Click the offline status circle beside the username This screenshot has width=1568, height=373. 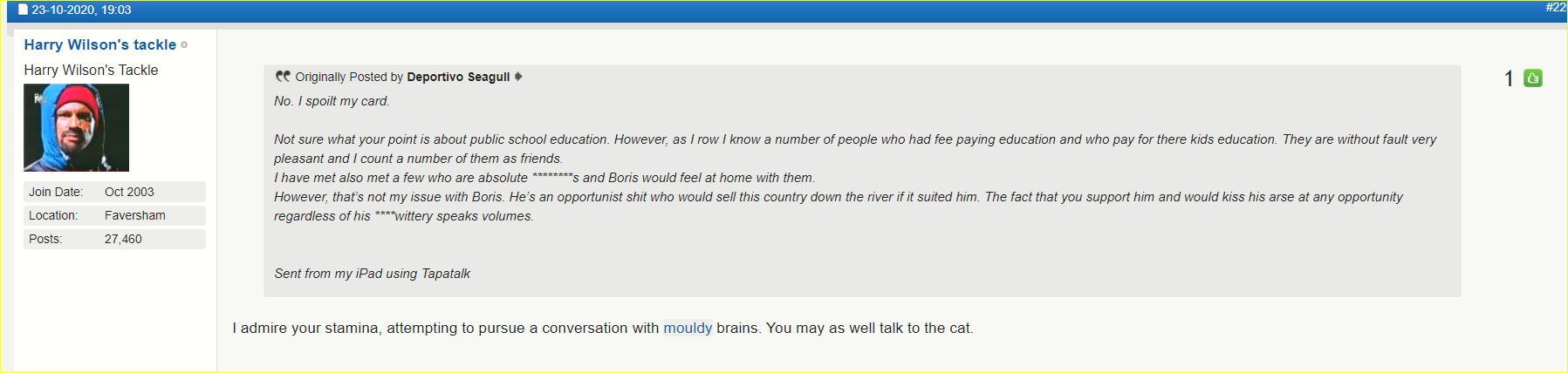[184, 45]
